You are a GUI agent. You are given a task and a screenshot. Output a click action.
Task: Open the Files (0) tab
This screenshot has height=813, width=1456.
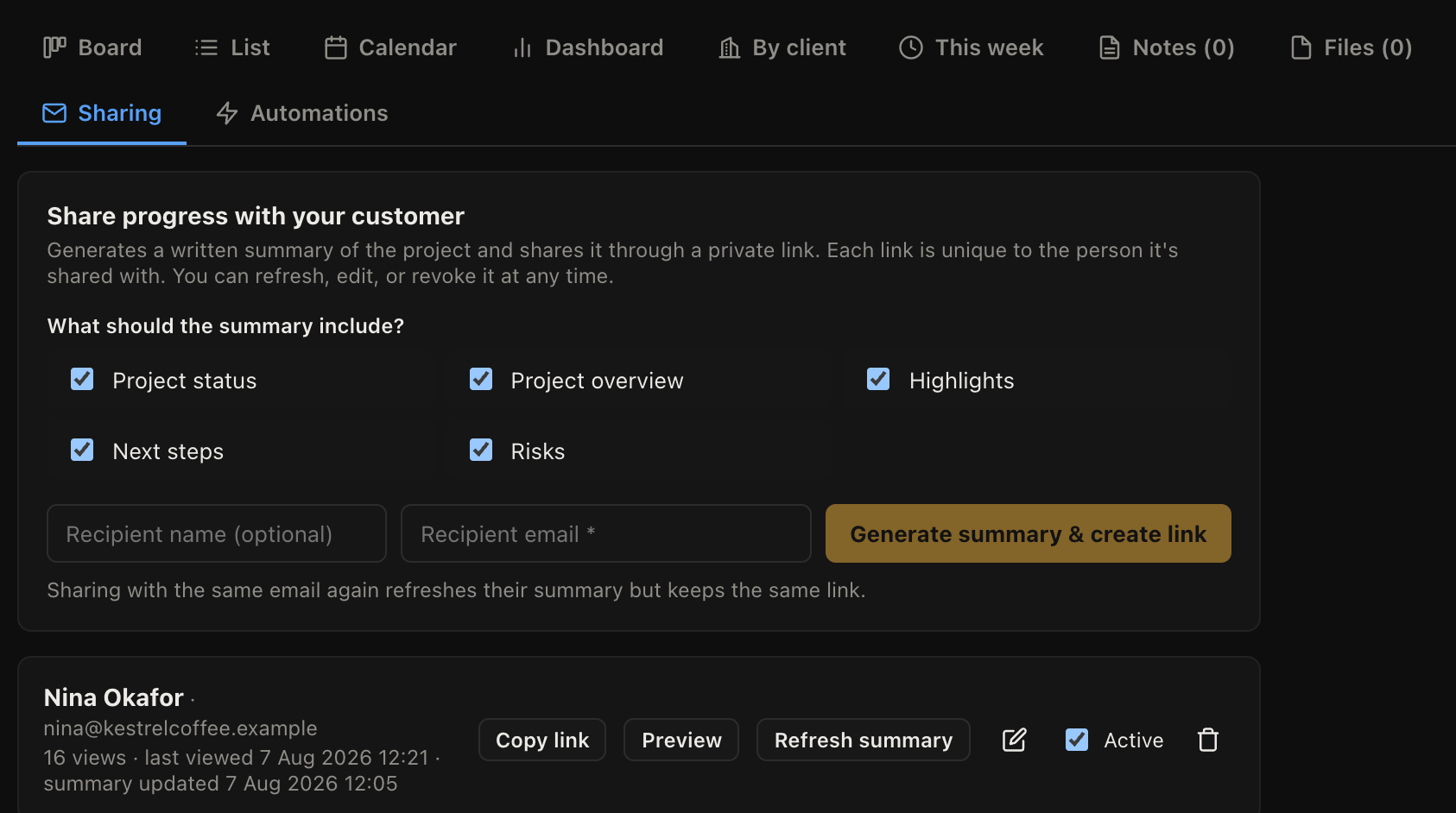point(1351,47)
